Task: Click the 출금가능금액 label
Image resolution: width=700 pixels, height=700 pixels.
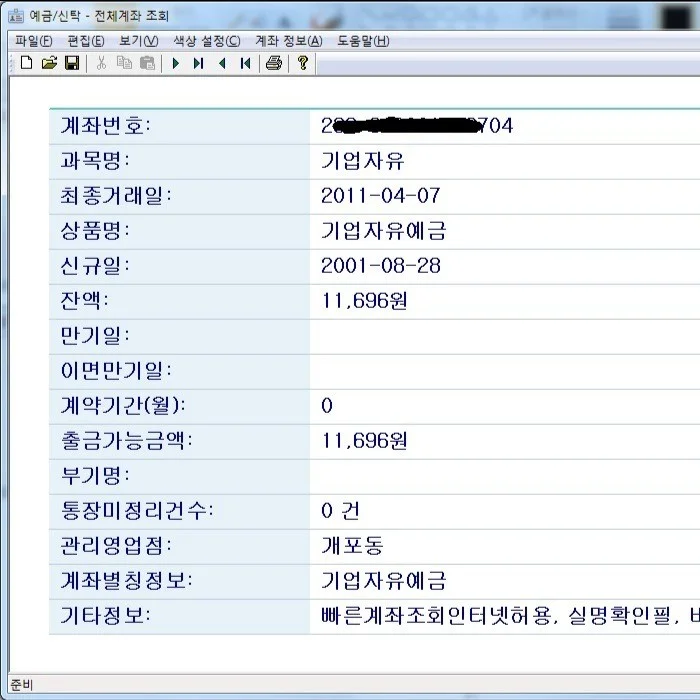Action: click(x=126, y=441)
